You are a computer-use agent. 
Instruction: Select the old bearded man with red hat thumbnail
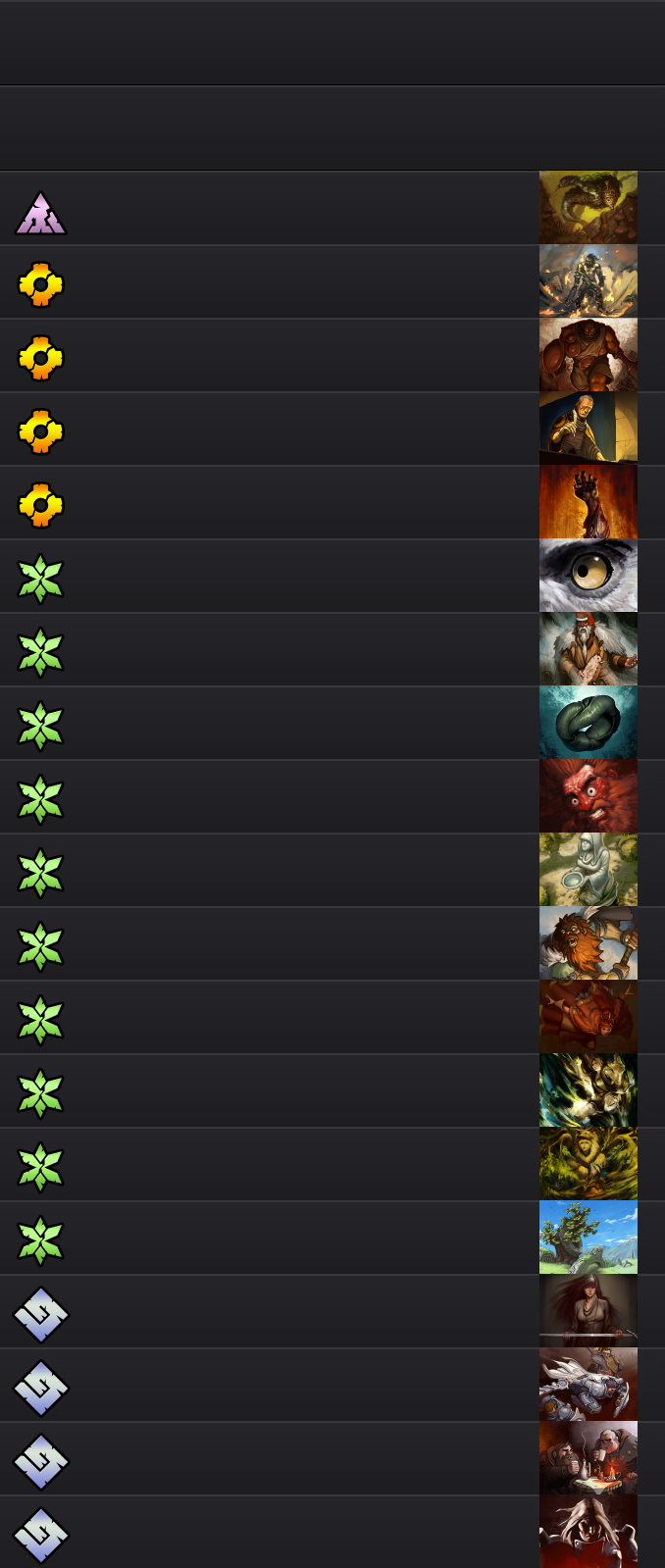coord(588,649)
